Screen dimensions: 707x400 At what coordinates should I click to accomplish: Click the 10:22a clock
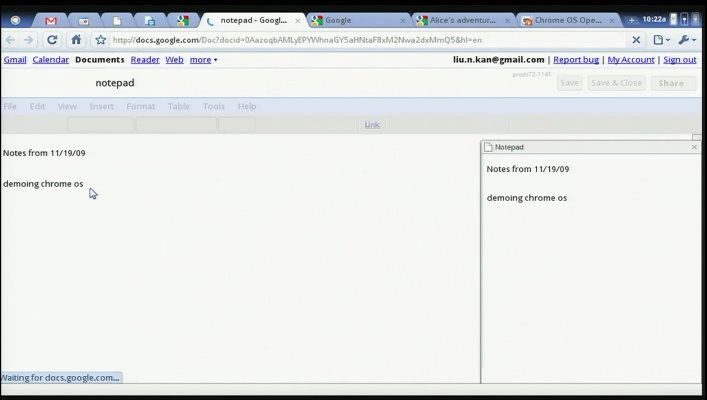(x=654, y=19)
